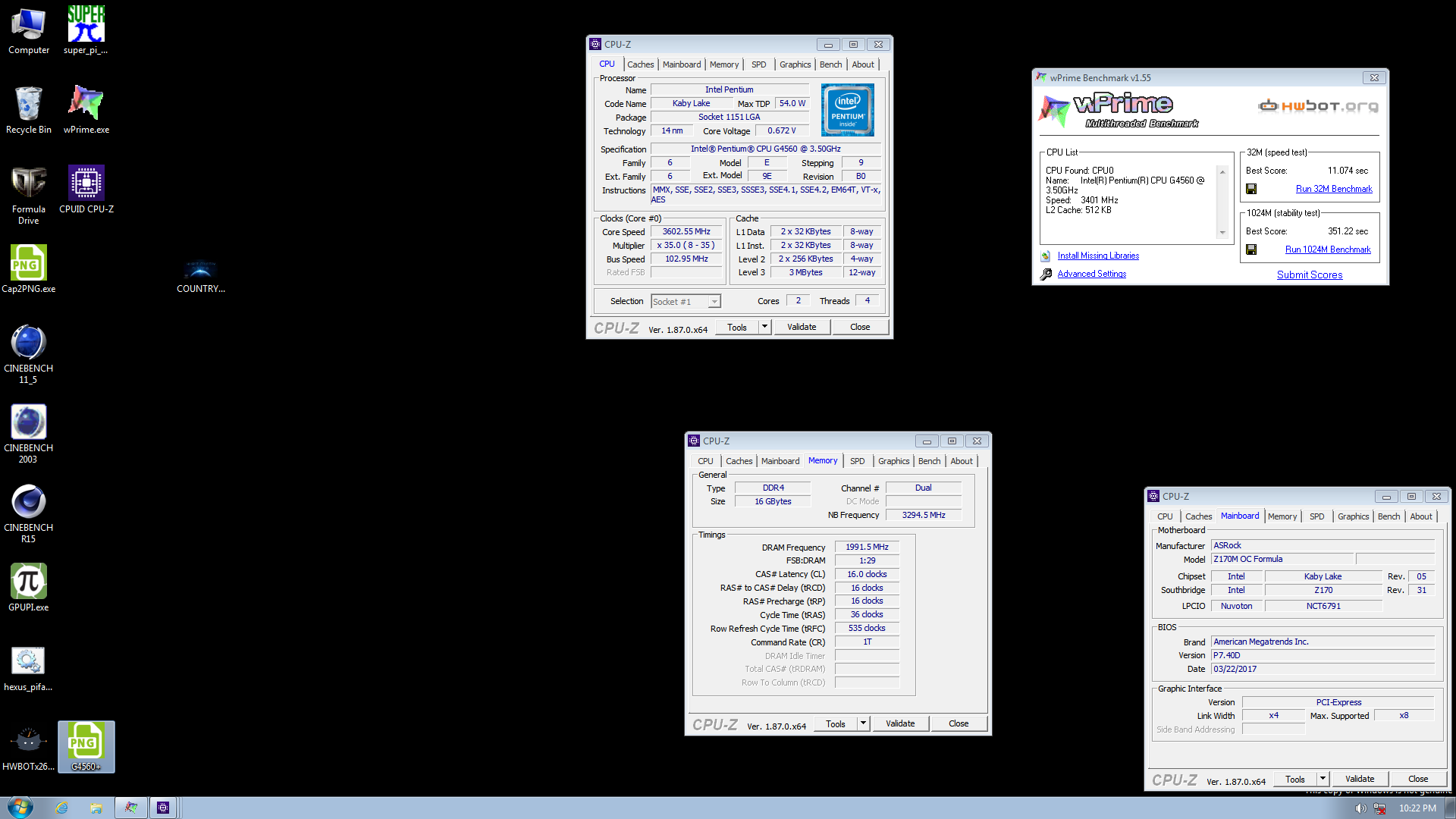Switch to CPU-Z taskbar button
Image resolution: width=1456 pixels, height=819 pixels.
click(163, 808)
